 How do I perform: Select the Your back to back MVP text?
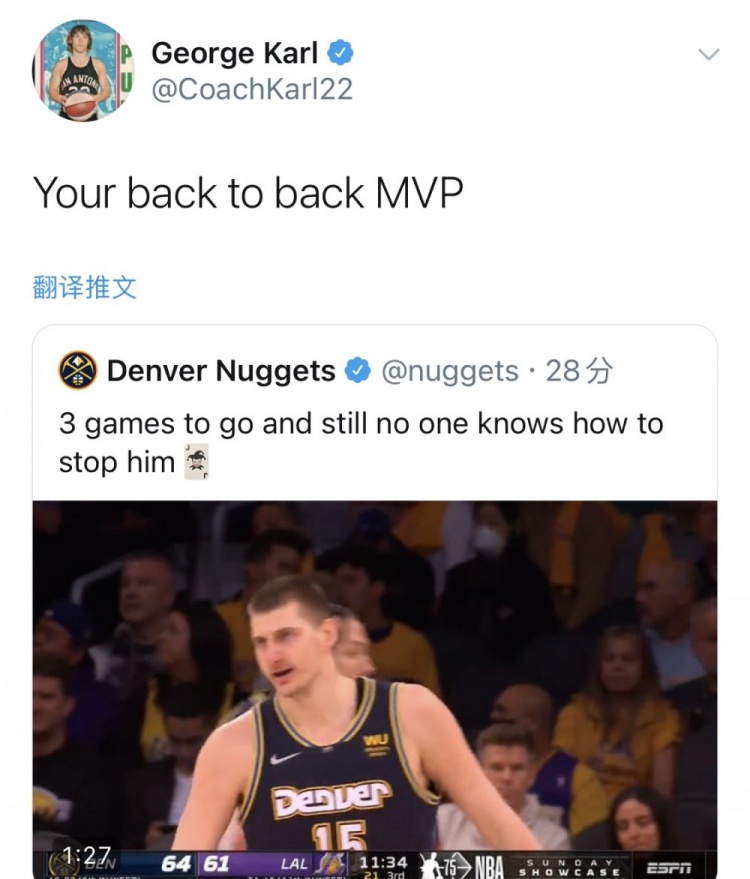pos(248,193)
